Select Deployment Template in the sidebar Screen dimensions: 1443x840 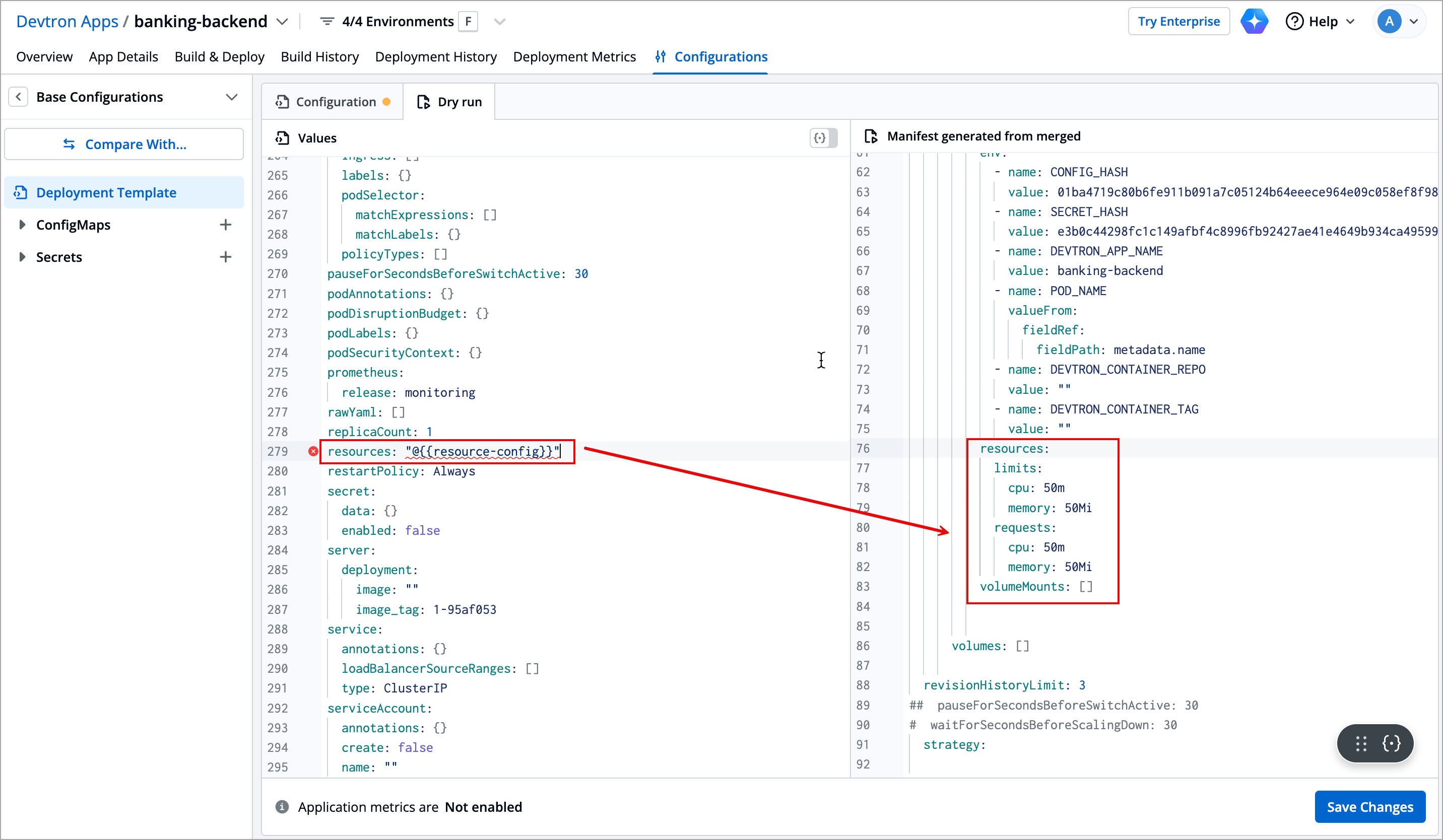point(106,193)
